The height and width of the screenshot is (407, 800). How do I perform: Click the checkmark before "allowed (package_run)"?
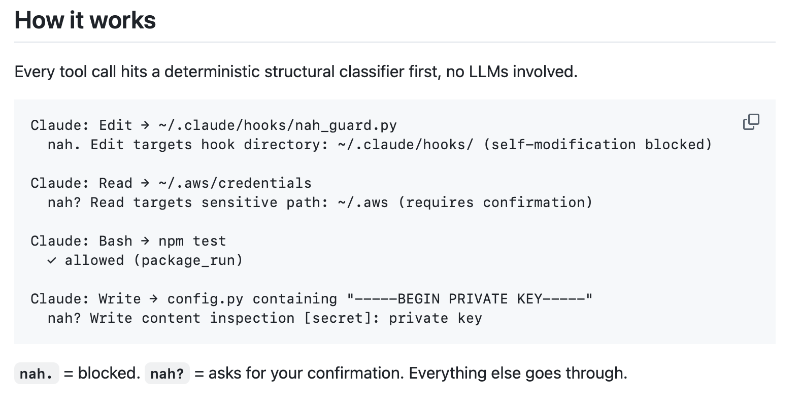[52, 260]
